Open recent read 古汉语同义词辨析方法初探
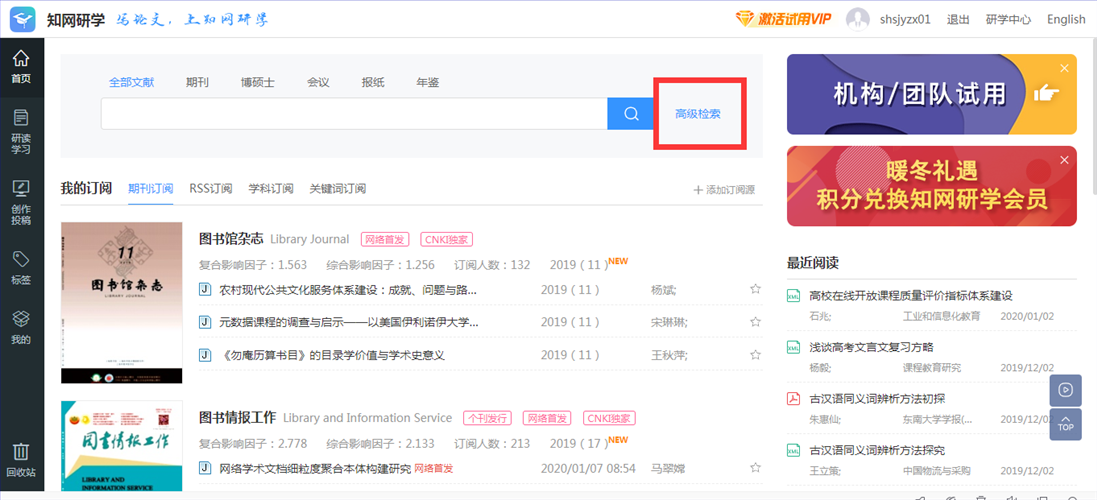This screenshot has height=500, width=1097. [x=877, y=399]
